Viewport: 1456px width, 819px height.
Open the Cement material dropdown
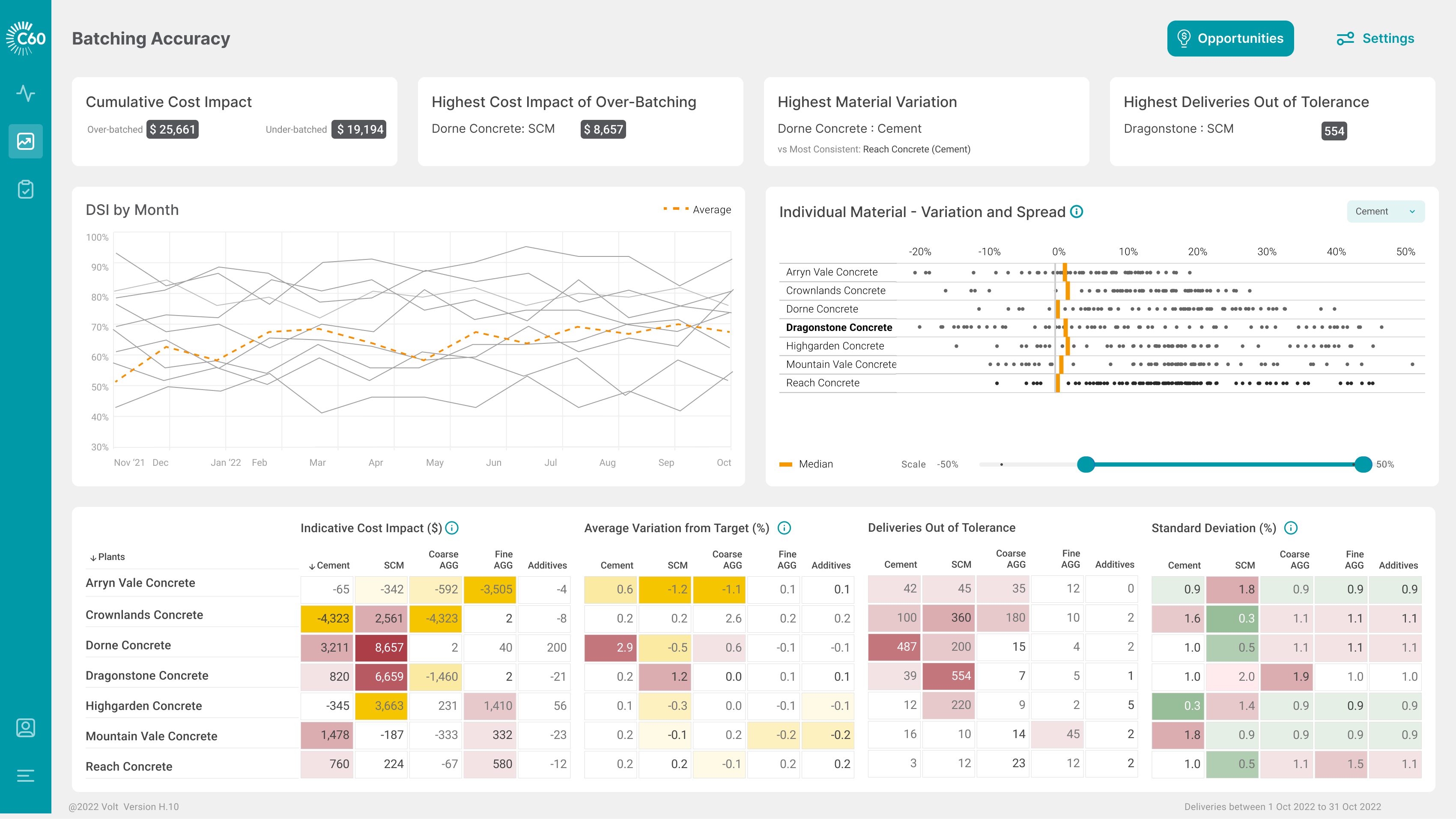tap(1385, 211)
